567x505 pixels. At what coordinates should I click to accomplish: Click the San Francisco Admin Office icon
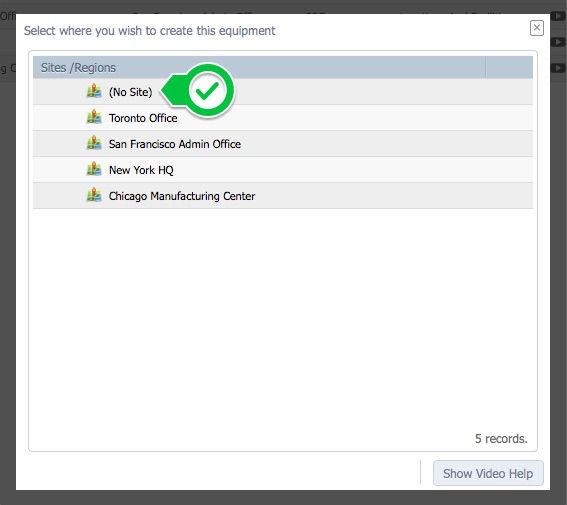click(94, 143)
